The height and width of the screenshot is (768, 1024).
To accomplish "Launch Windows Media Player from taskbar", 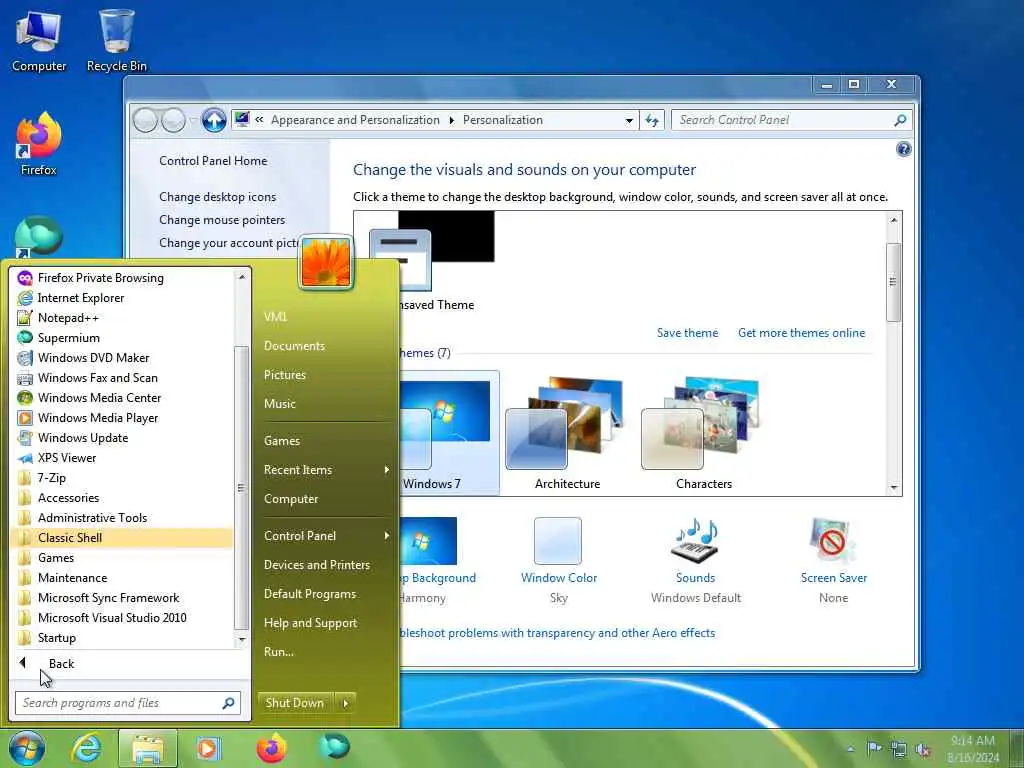I will click(x=208, y=749).
